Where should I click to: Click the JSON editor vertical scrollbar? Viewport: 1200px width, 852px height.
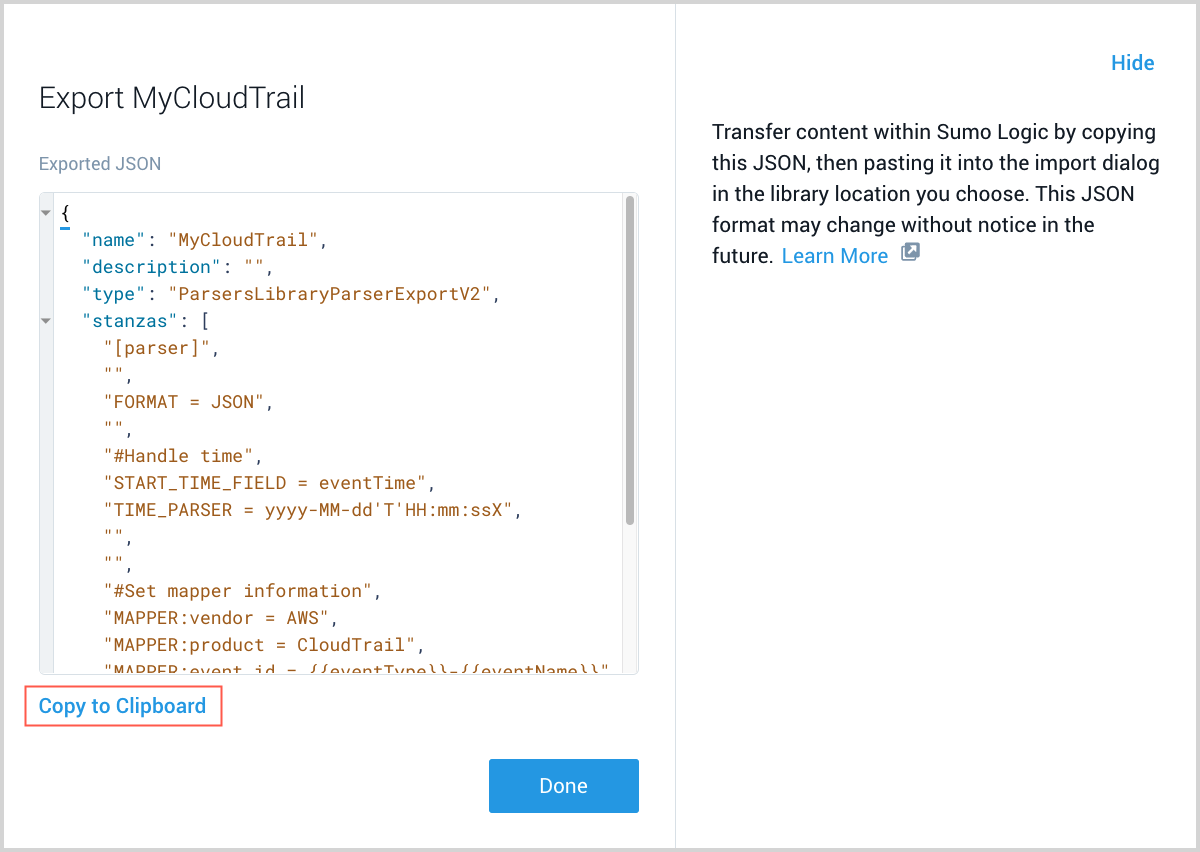pyautogui.click(x=629, y=360)
